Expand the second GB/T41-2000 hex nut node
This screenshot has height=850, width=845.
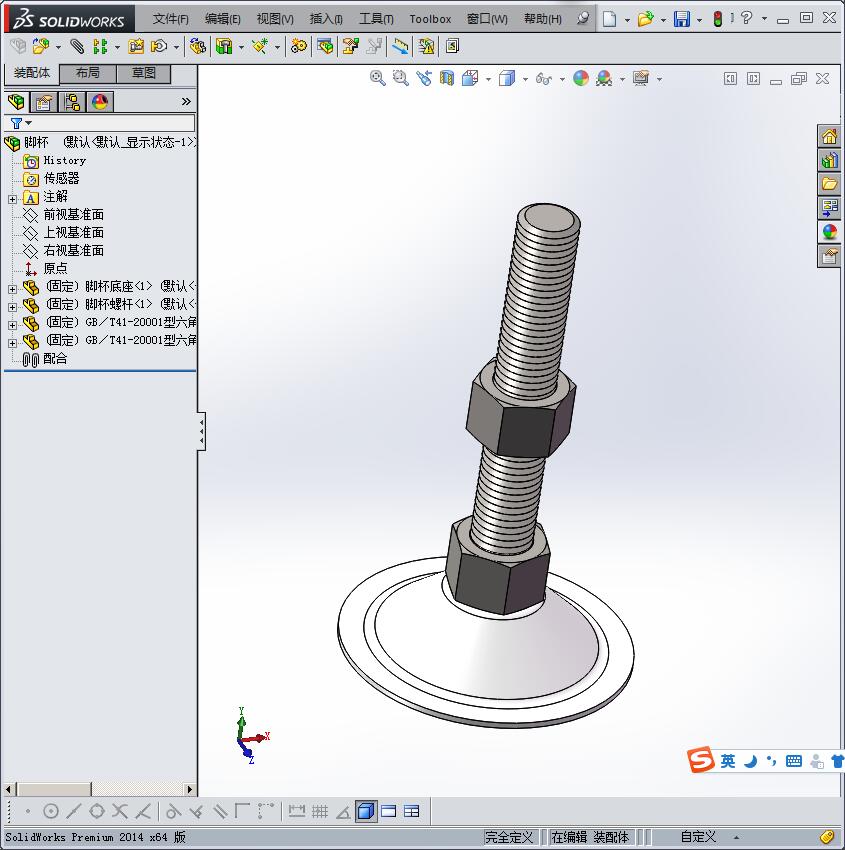[12, 343]
